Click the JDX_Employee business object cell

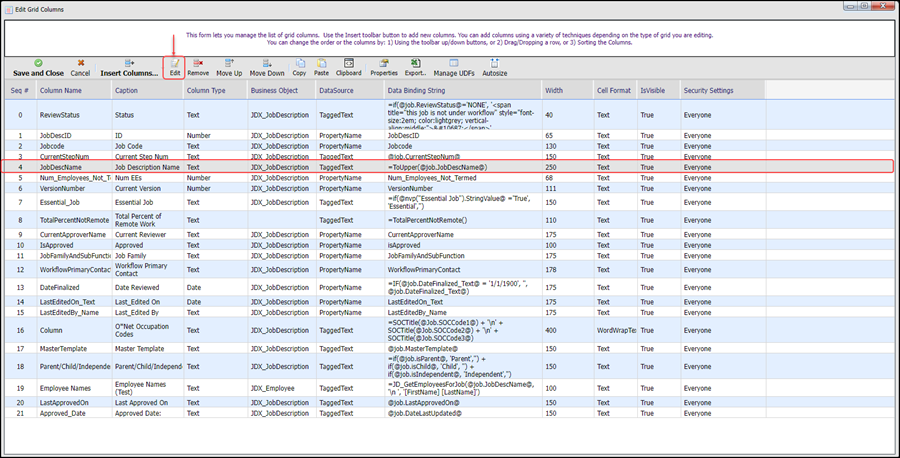pos(282,388)
